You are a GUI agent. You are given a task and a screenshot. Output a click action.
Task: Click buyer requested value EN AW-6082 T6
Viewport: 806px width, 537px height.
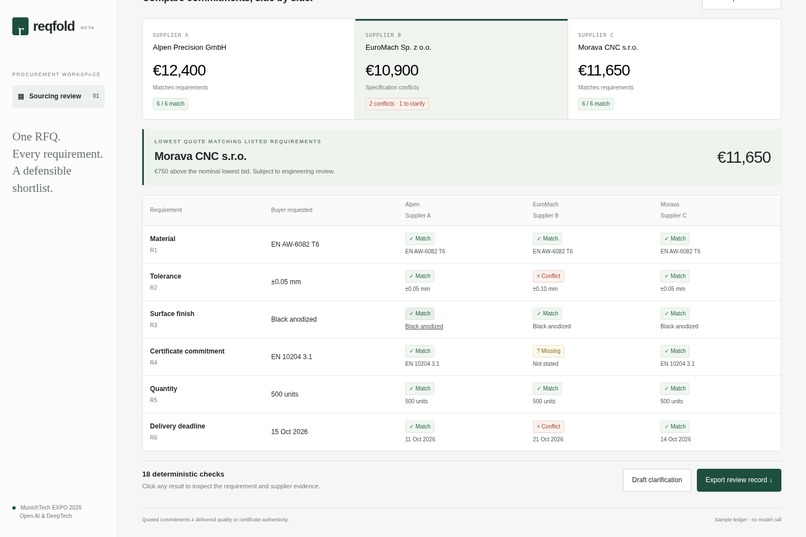pyautogui.click(x=295, y=244)
